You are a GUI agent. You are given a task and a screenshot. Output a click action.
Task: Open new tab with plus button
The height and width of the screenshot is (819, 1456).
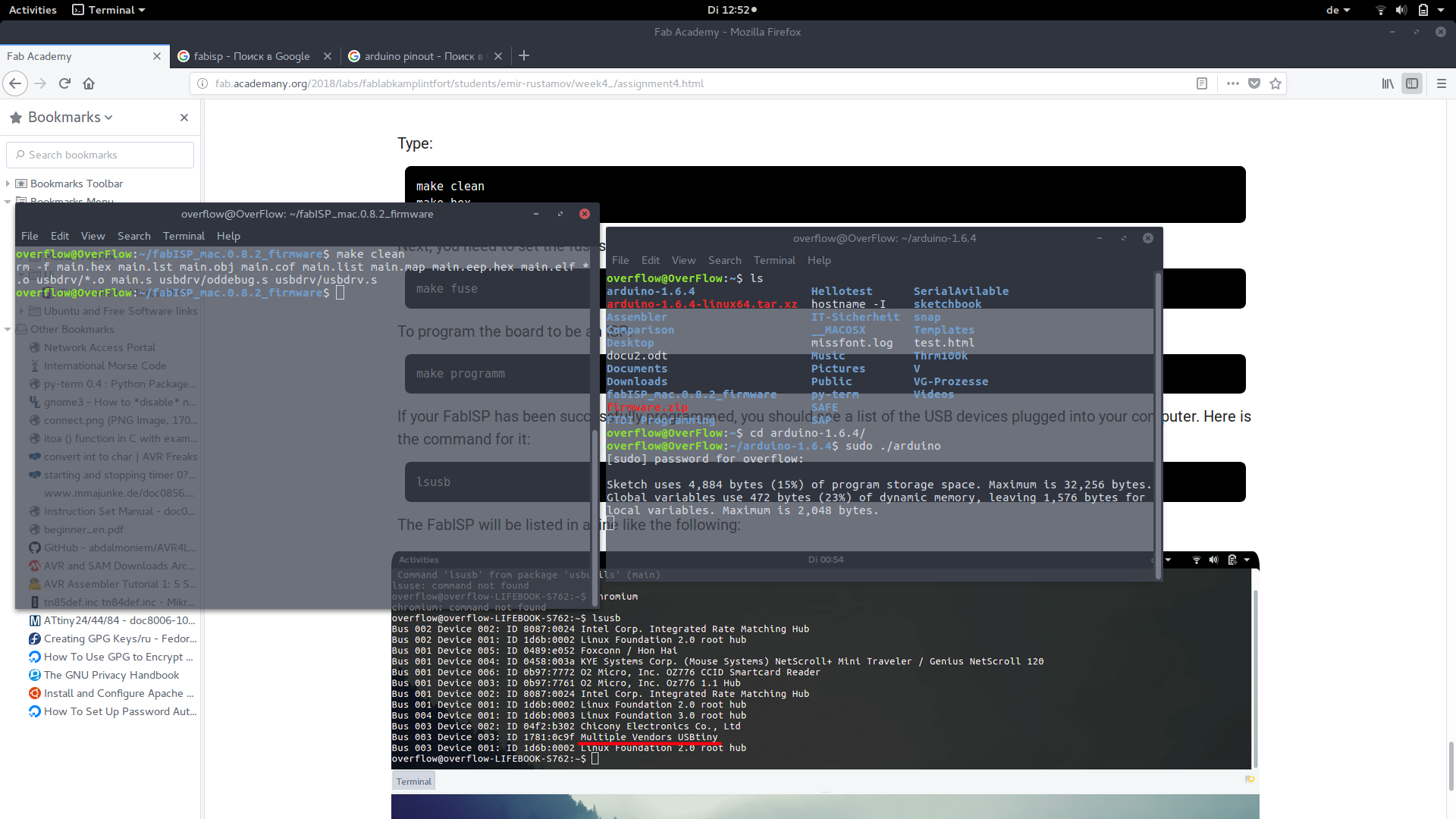click(x=524, y=55)
